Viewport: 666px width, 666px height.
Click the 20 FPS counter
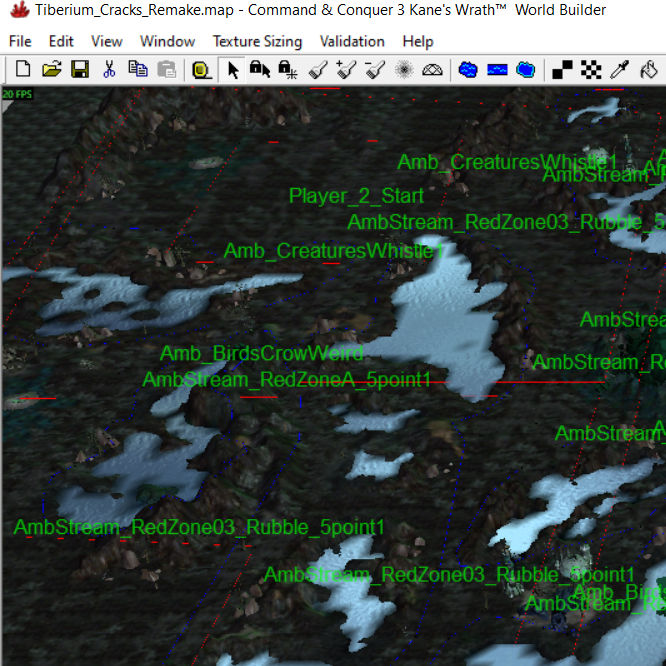[x=17, y=94]
